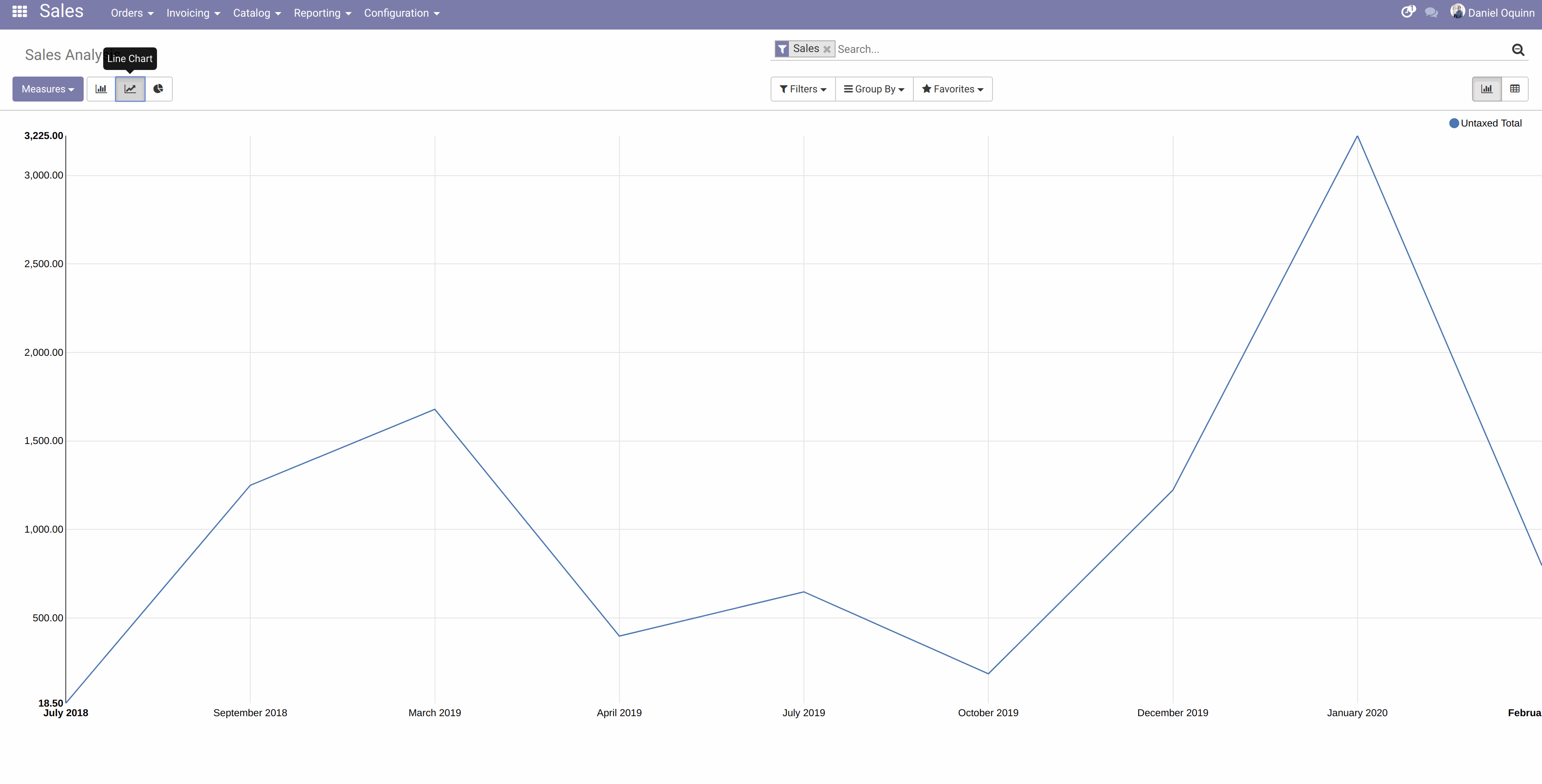Screen dimensions: 1542x784
Task: Select the Line Chart icon
Action: point(130,89)
